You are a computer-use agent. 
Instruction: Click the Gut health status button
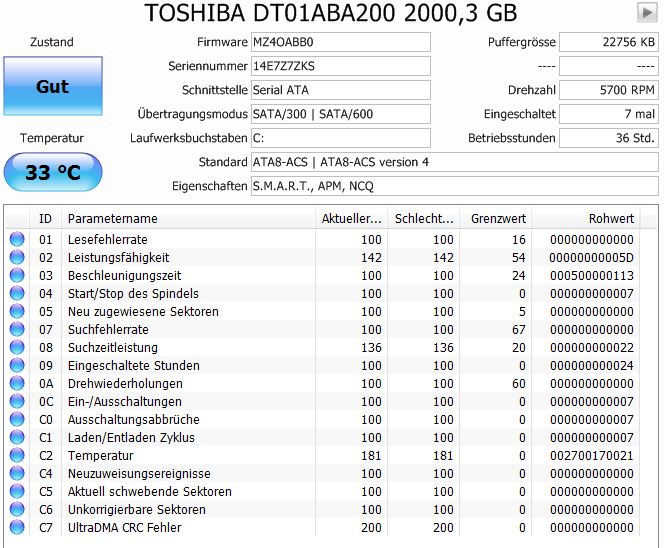point(53,86)
